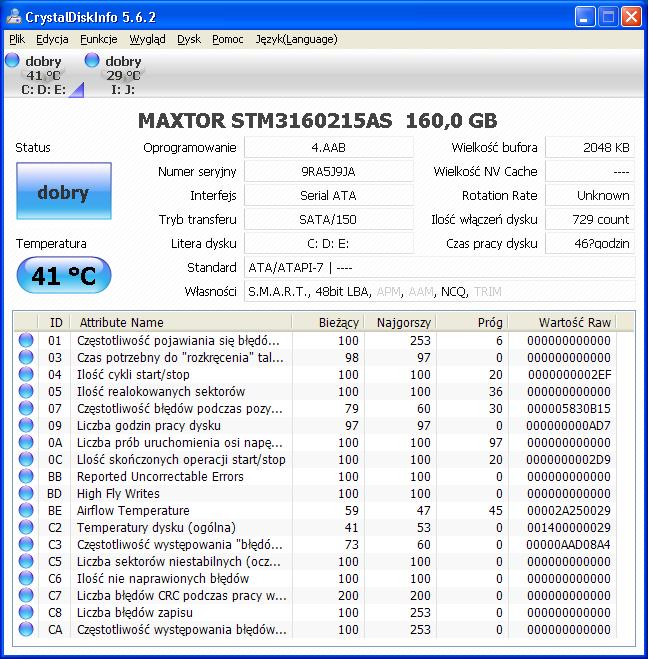Viewport: 649px width, 659px height.
Task: Click raw value 000005830B15
Action: (x=569, y=409)
